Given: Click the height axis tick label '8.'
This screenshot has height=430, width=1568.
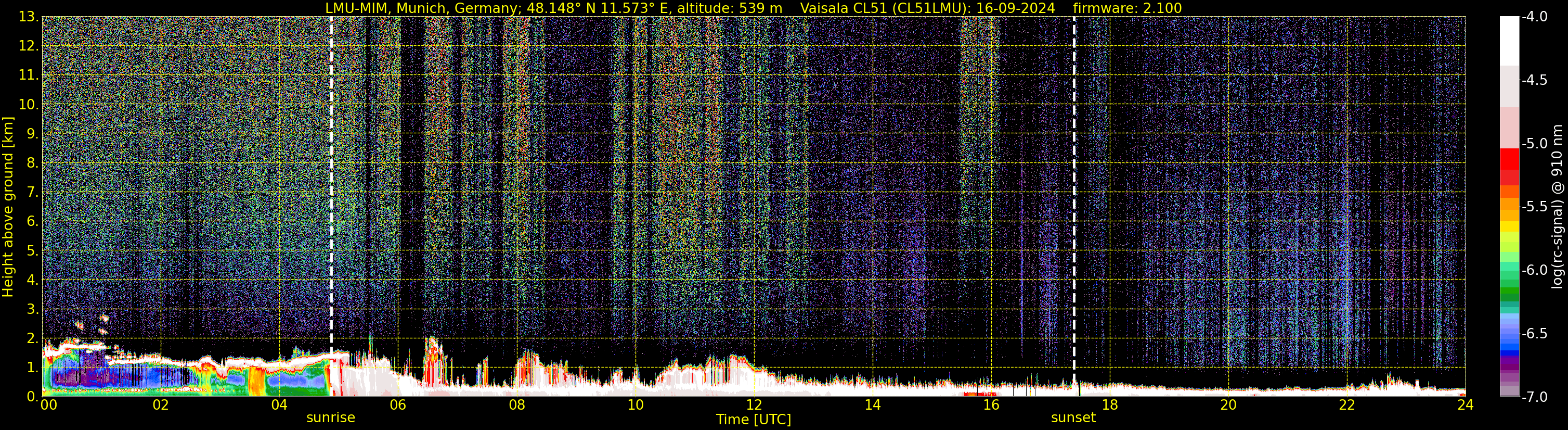Looking at the screenshot, I should [32, 163].
